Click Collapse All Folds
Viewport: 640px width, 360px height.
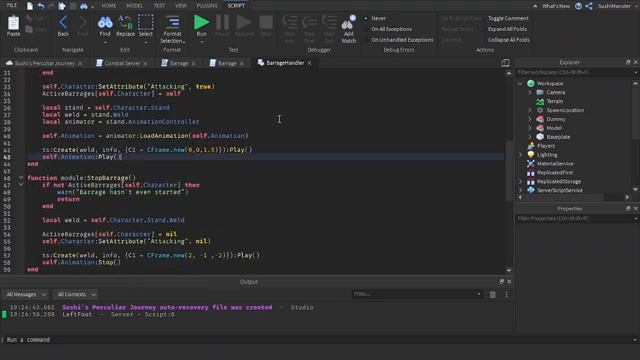[x=509, y=40]
